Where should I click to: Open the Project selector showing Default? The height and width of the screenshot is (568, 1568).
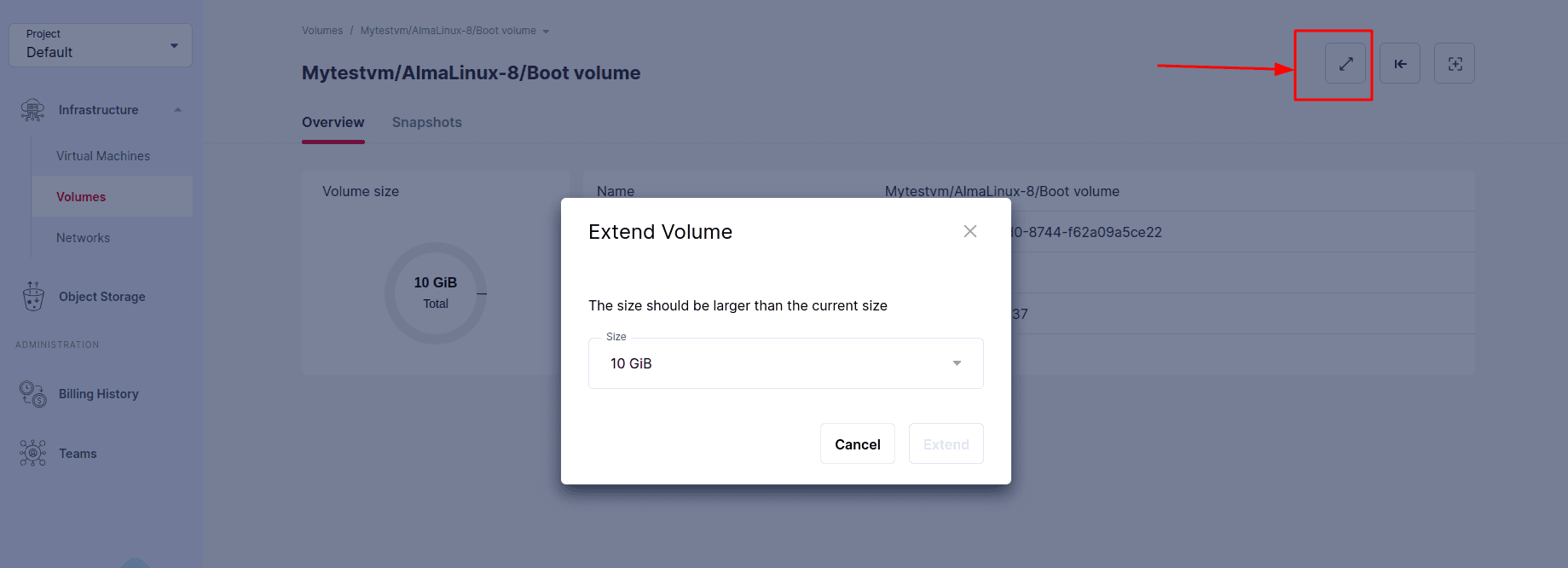[x=100, y=44]
